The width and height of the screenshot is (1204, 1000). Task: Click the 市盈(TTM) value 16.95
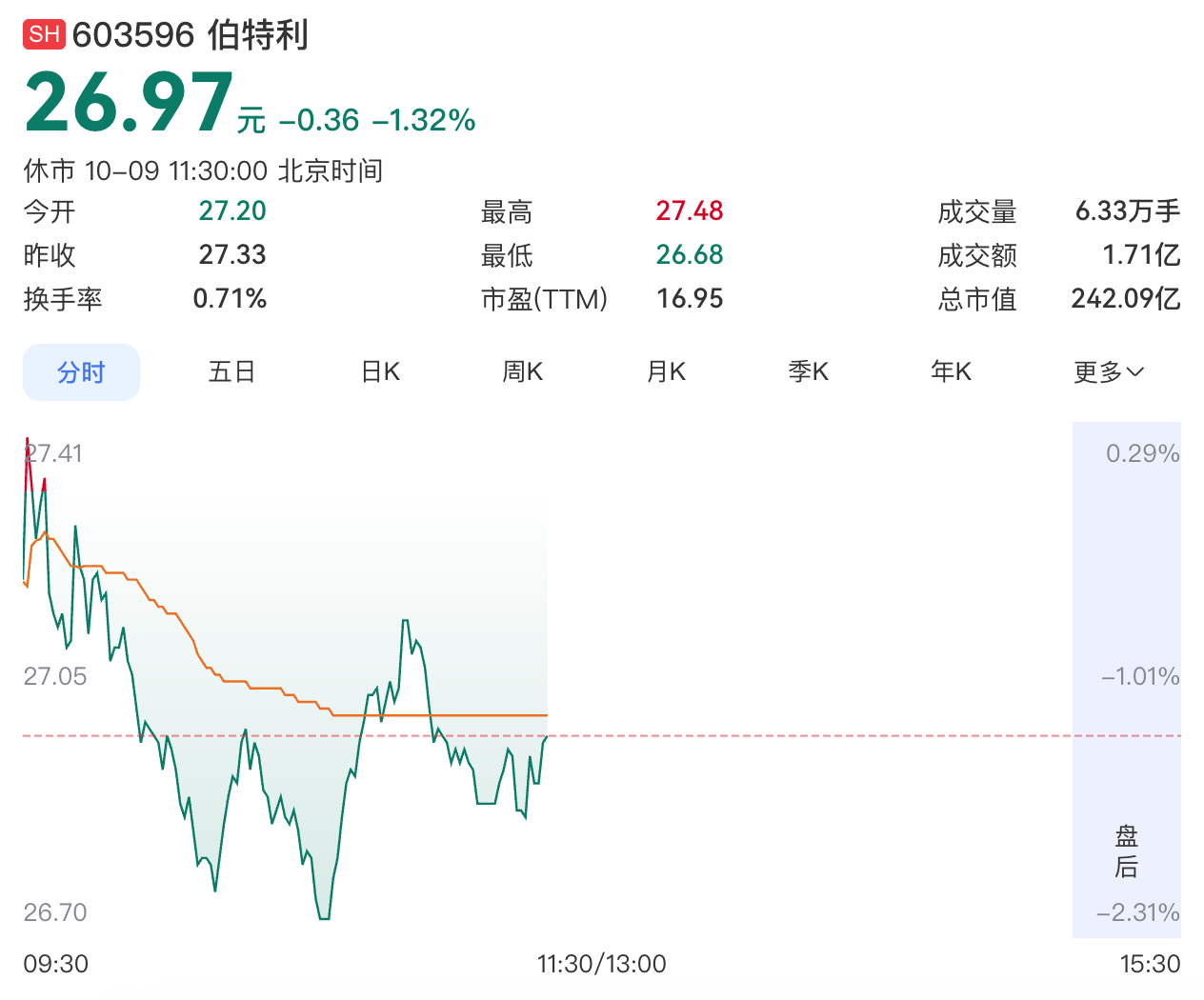(690, 298)
